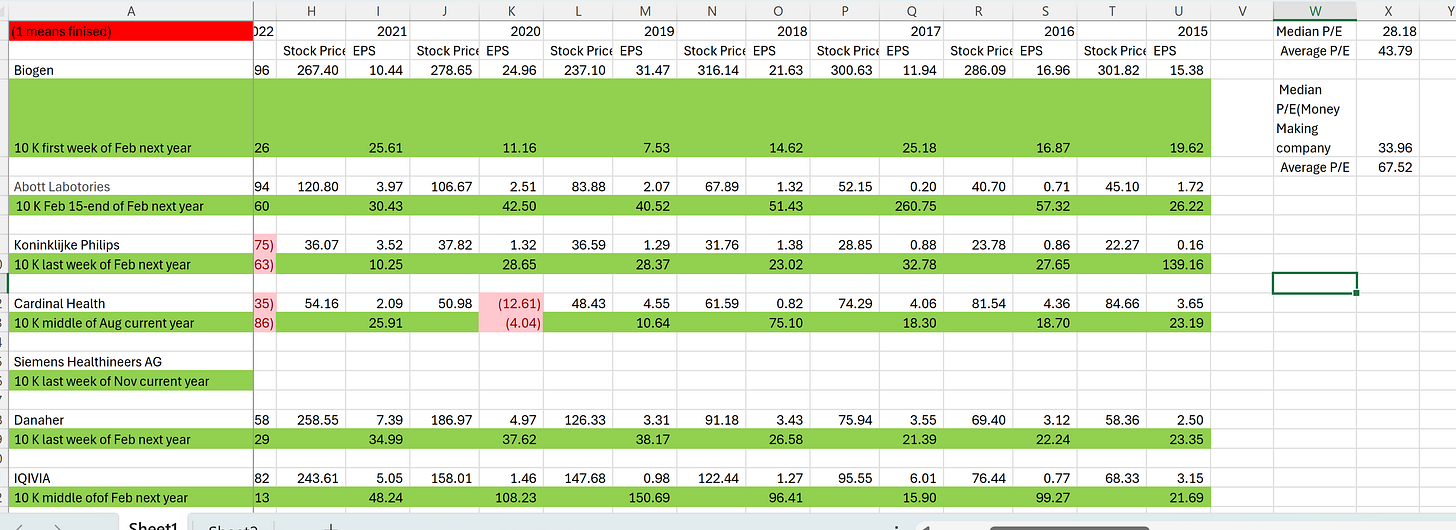The width and height of the screenshot is (1456, 530).
Task: Select Median P/E value 28.18
Action: point(1389,31)
